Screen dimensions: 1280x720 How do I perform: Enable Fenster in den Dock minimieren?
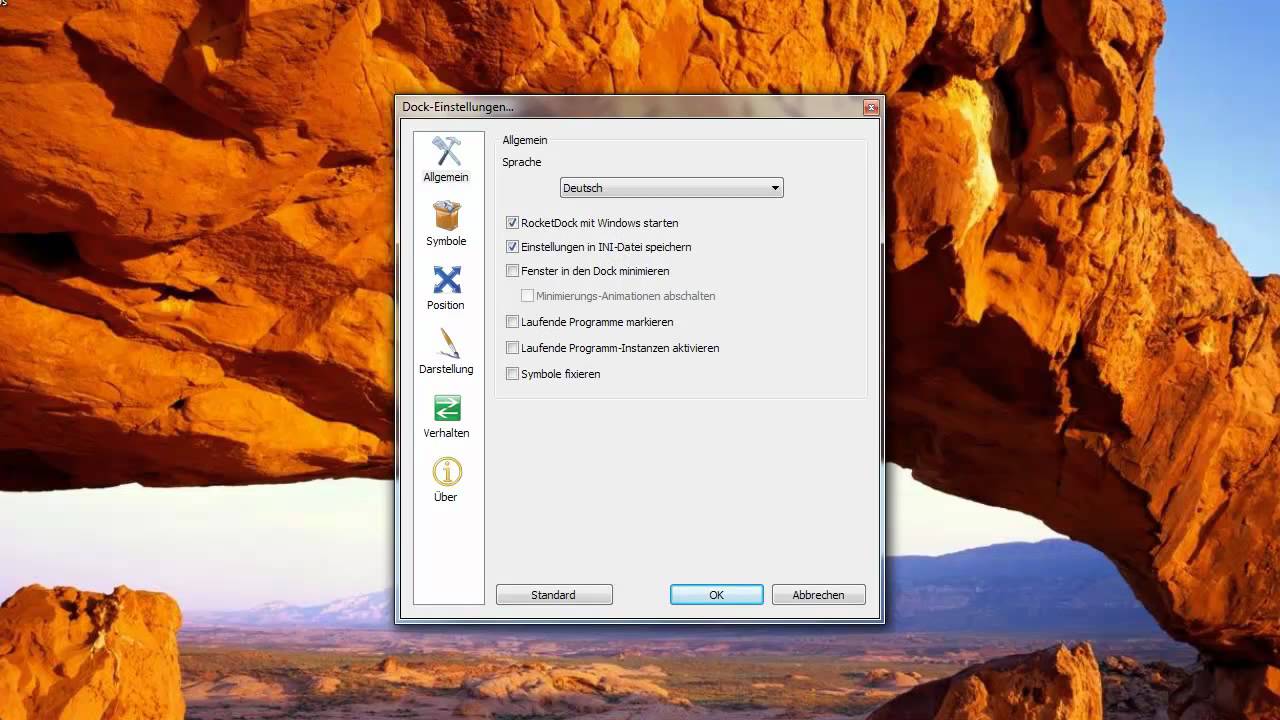(512, 271)
